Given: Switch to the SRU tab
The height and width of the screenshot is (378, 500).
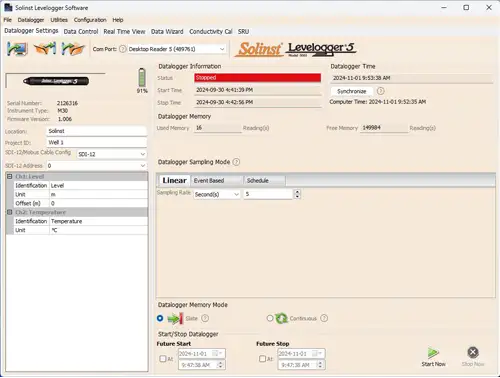Looking at the screenshot, I should (243, 32).
